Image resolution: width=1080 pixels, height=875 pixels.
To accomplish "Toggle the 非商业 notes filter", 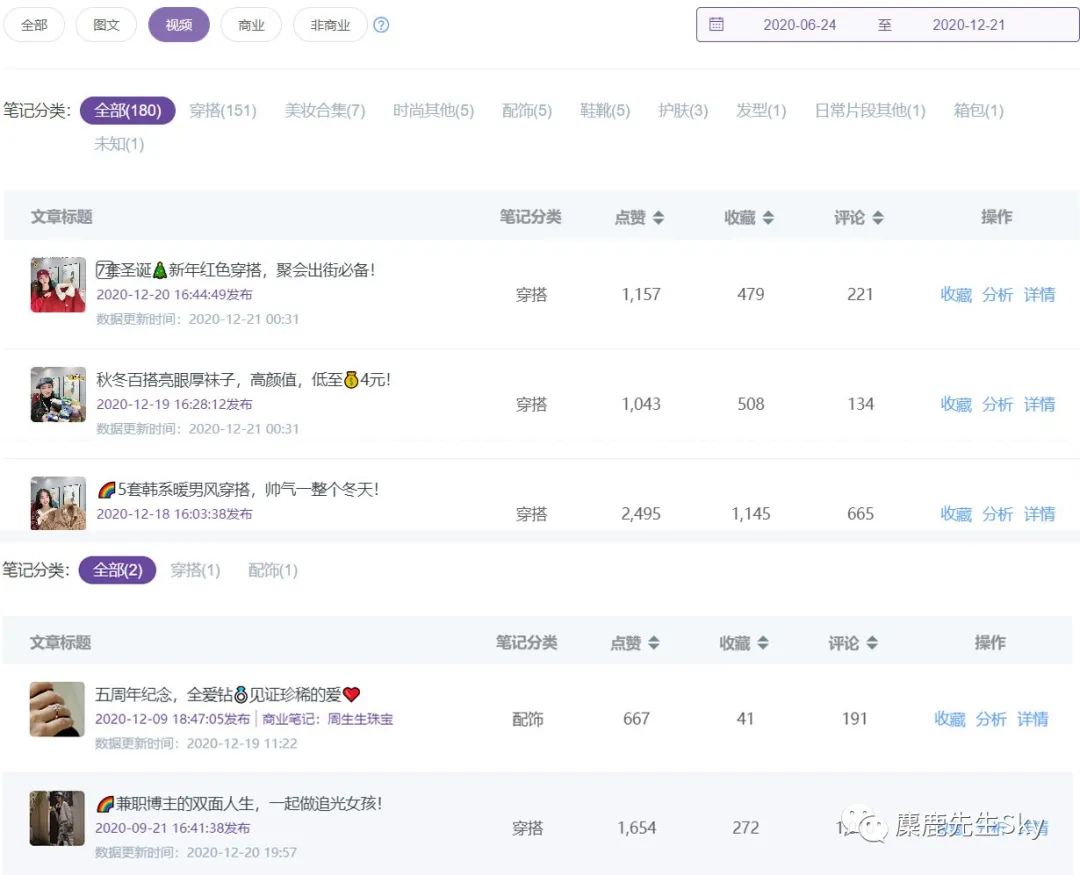I will 329,25.
